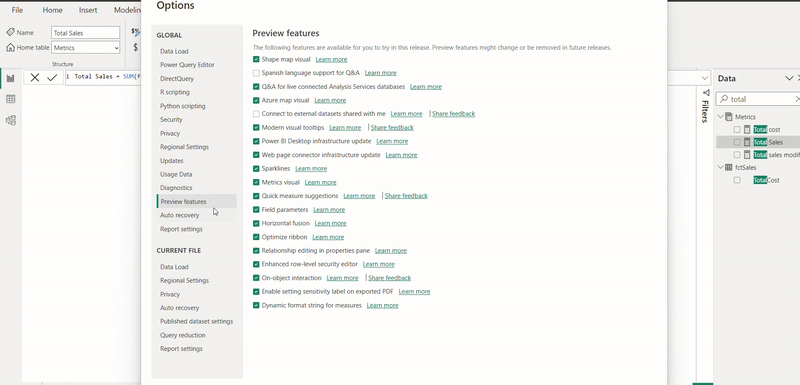Open Security options category

pos(171,119)
